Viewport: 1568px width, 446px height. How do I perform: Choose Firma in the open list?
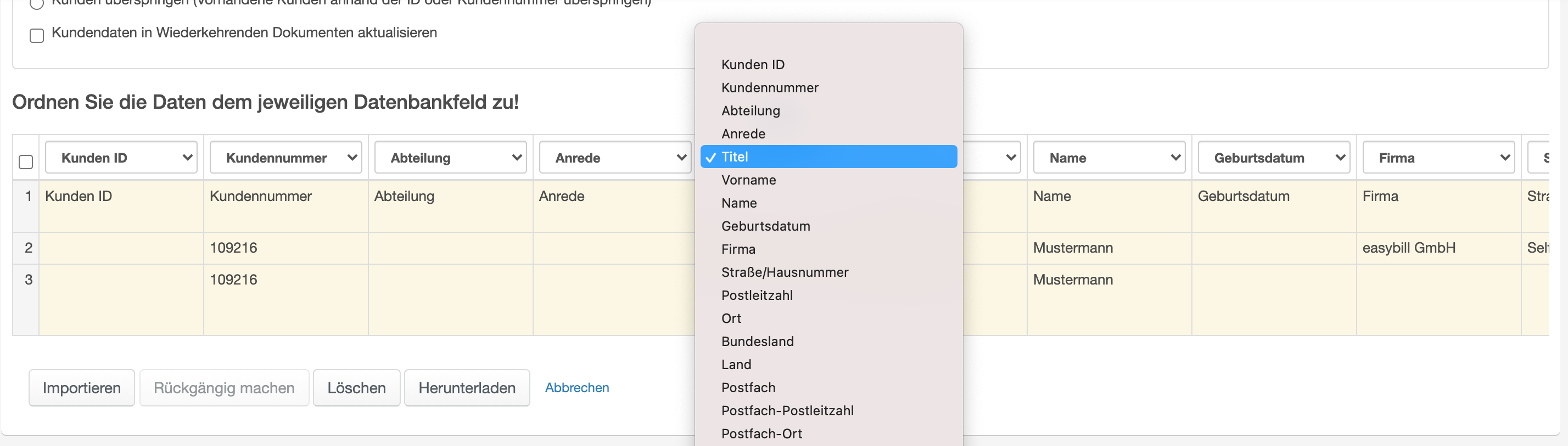(828, 249)
